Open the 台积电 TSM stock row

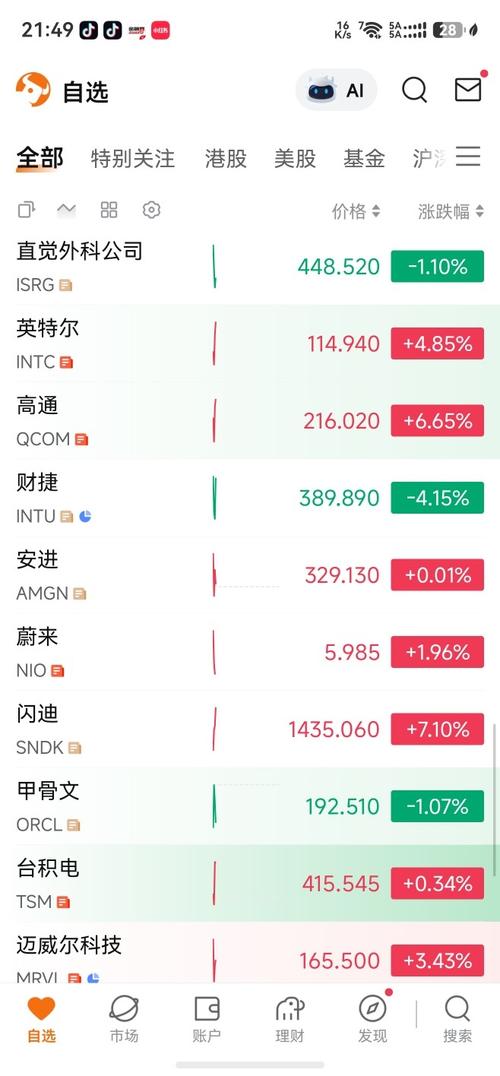point(250,883)
